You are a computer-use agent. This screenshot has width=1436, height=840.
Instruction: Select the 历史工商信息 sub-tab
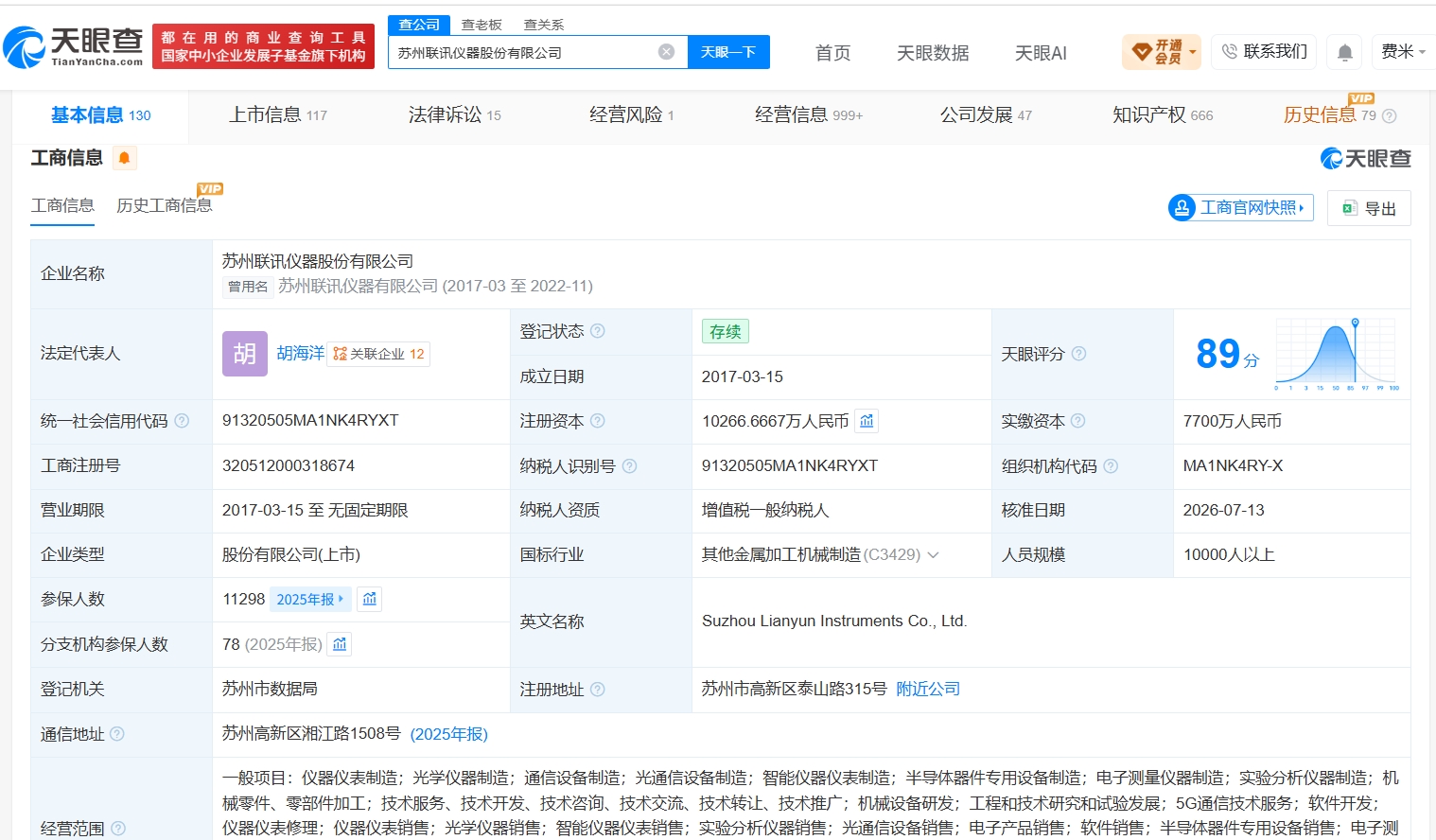click(x=165, y=205)
